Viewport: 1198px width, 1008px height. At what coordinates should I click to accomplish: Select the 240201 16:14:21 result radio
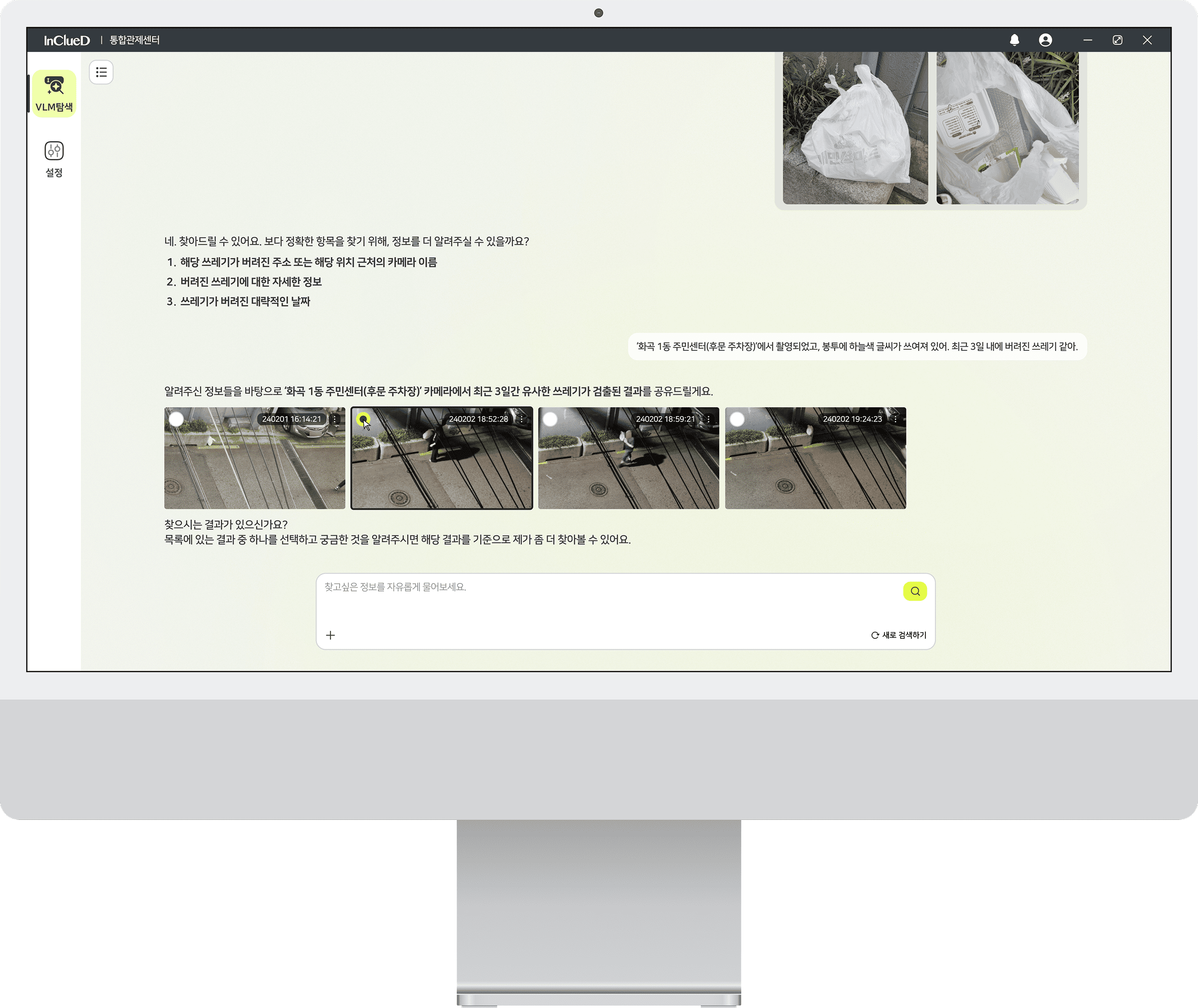[177, 419]
